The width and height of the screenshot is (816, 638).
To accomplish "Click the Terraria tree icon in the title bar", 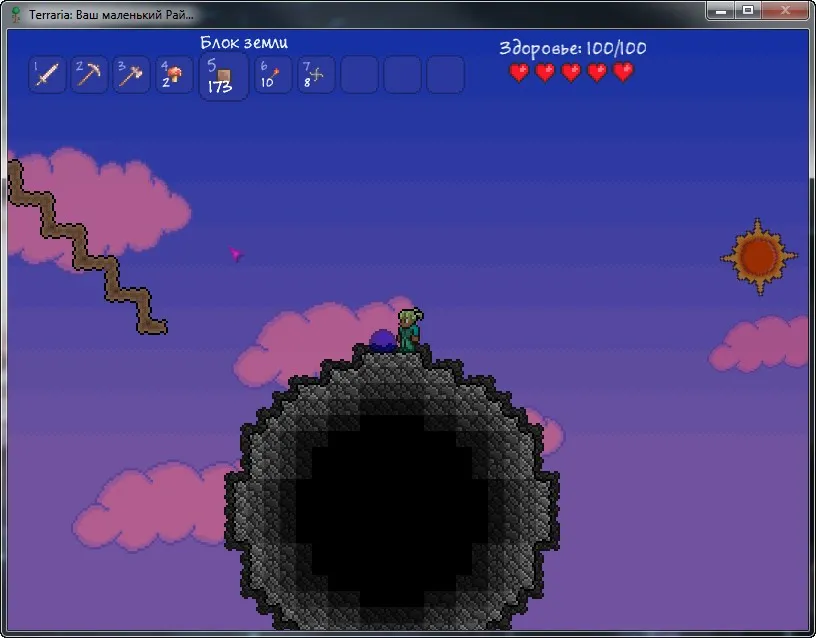I will (16, 15).
